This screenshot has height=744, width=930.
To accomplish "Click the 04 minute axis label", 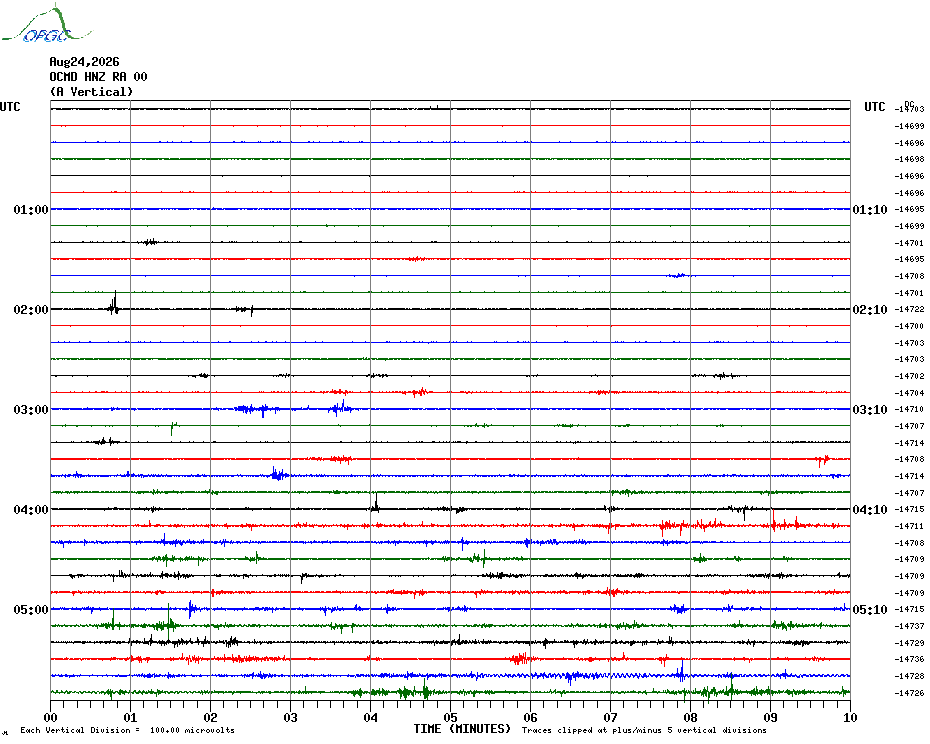I will coord(371,717).
